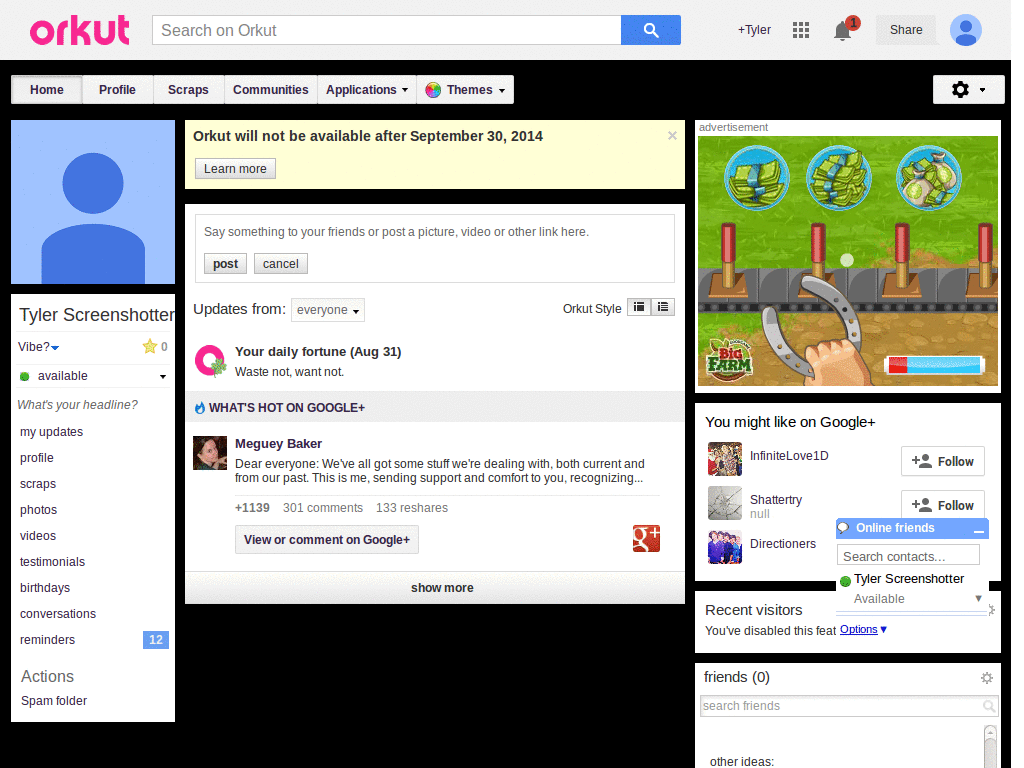This screenshot has width=1024, height=768.
Task: Click the Themes color wheel icon
Action: click(x=433, y=90)
